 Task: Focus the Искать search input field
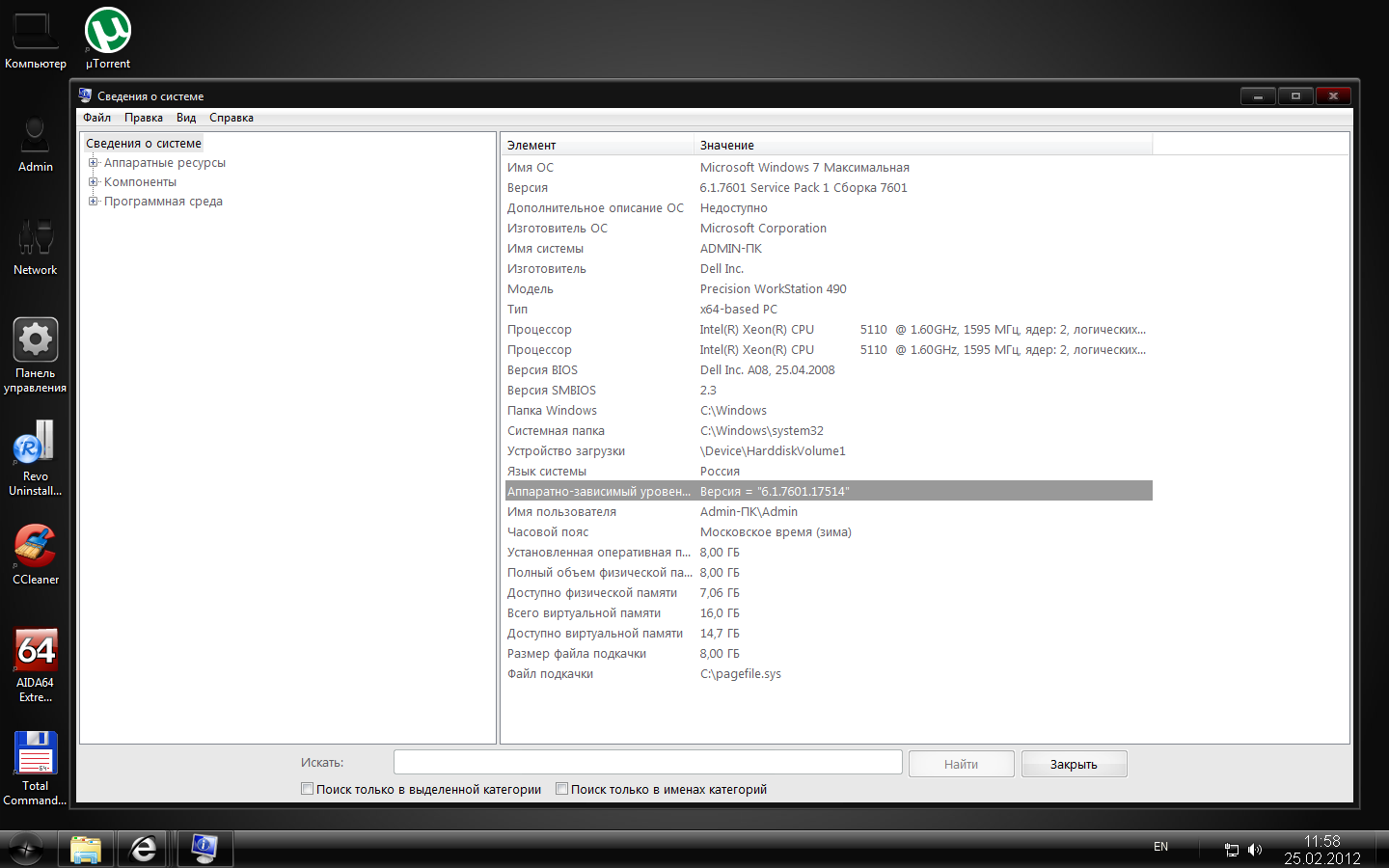[648, 762]
